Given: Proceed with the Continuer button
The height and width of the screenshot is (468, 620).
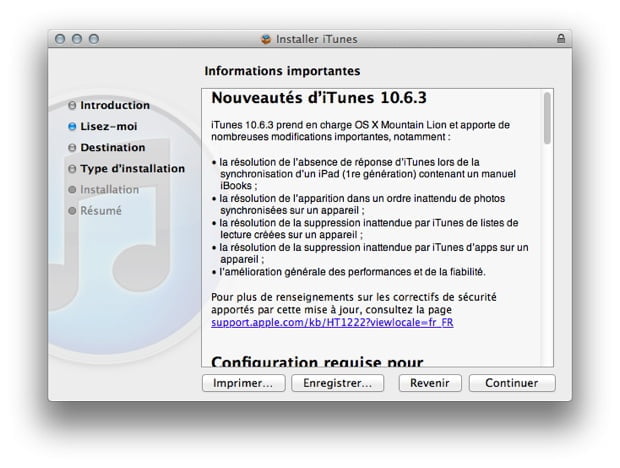Looking at the screenshot, I should pos(512,383).
